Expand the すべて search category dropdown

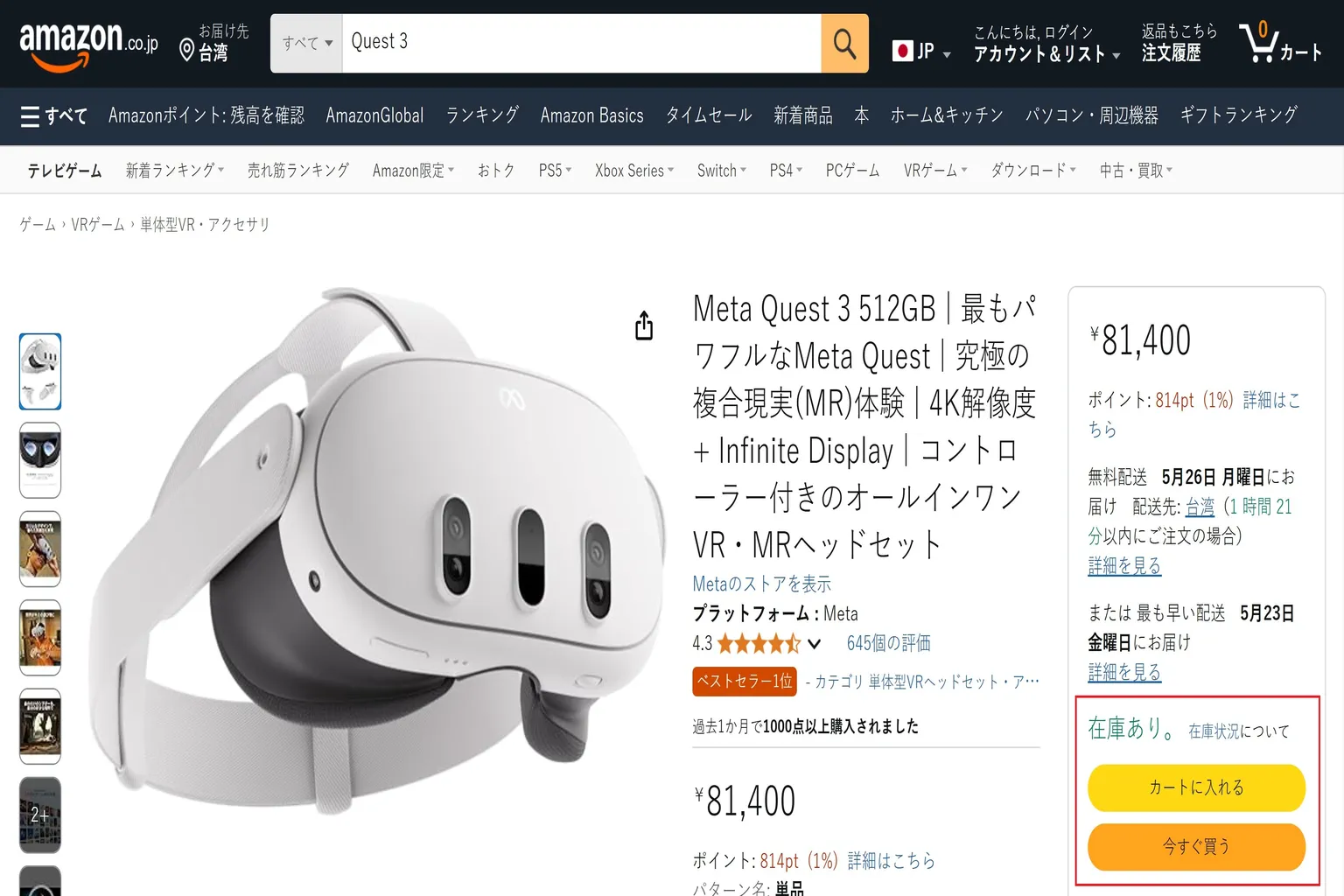306,43
